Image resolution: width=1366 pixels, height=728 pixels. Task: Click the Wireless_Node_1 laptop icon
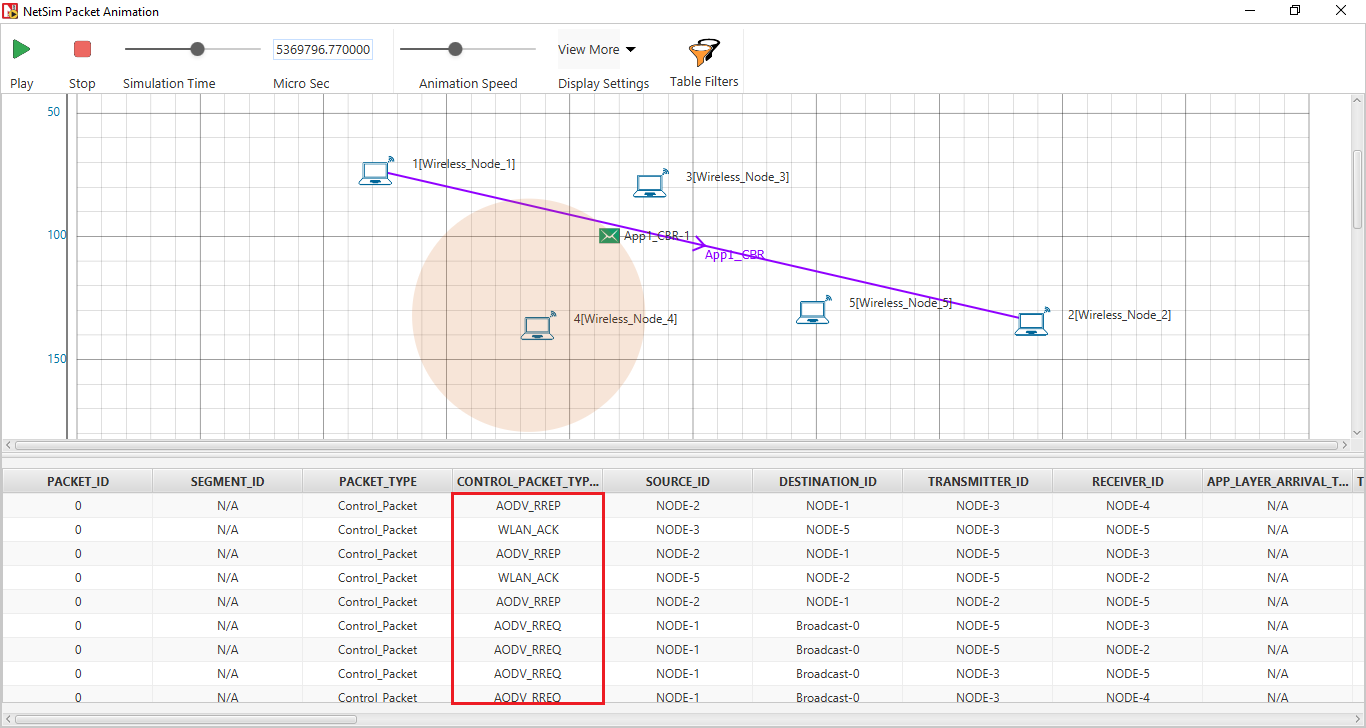(x=376, y=173)
